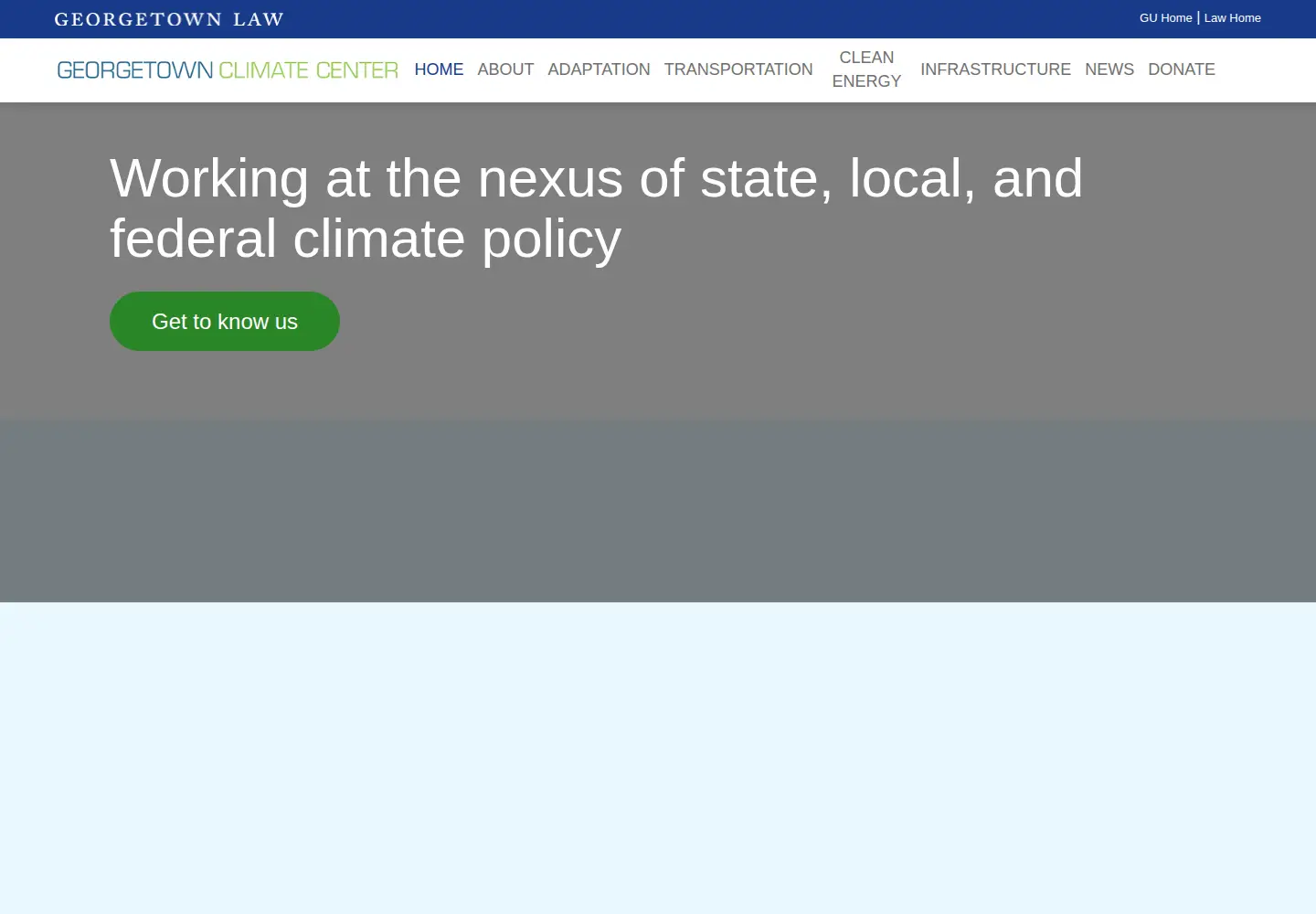Screen dimensions: 1316x914
Task: Open the Law Home link
Action: tap(1232, 18)
